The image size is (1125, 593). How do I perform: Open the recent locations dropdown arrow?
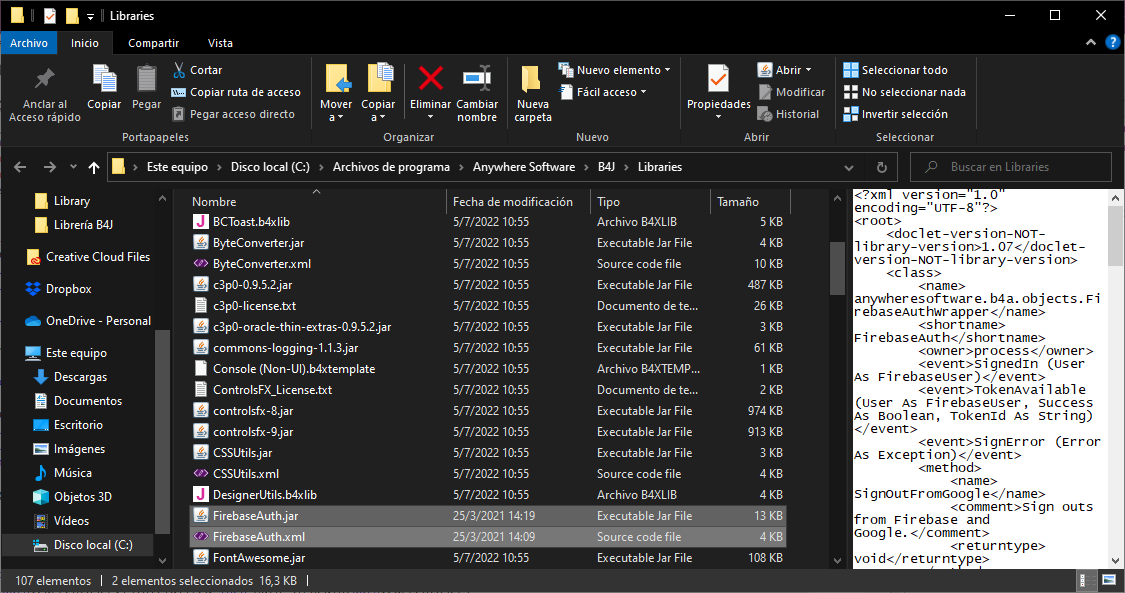[x=73, y=167]
